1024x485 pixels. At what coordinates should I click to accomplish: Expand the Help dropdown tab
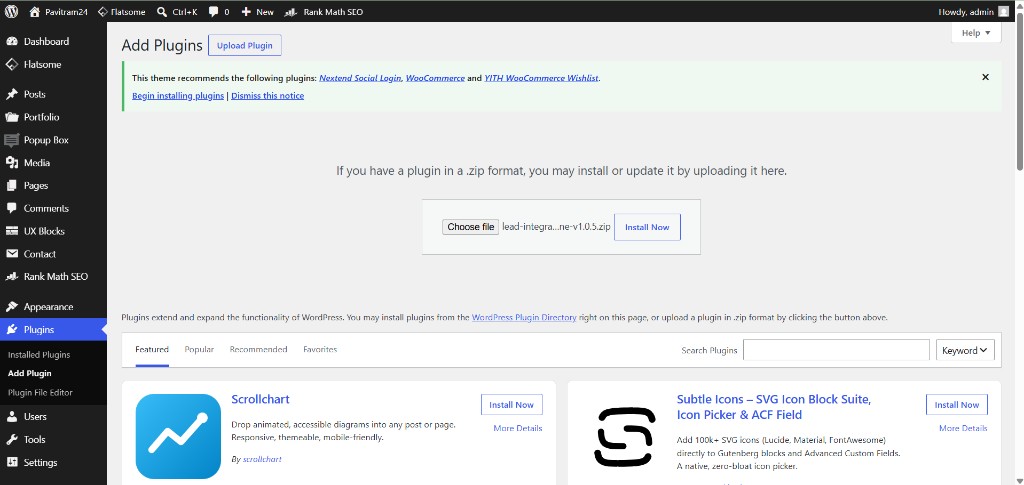976,33
